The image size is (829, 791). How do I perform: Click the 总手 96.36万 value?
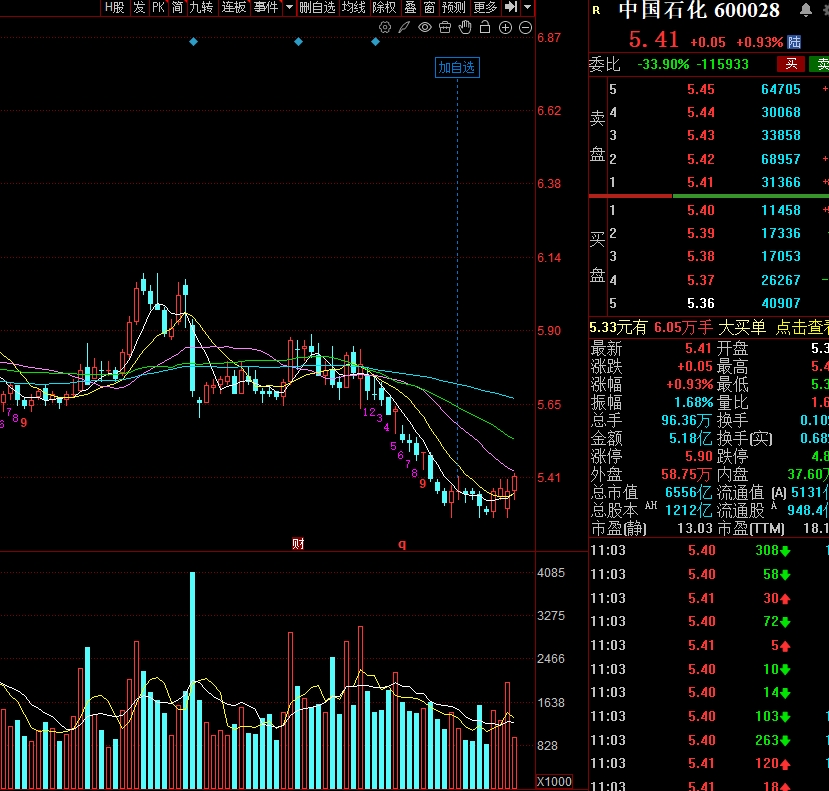(x=686, y=420)
